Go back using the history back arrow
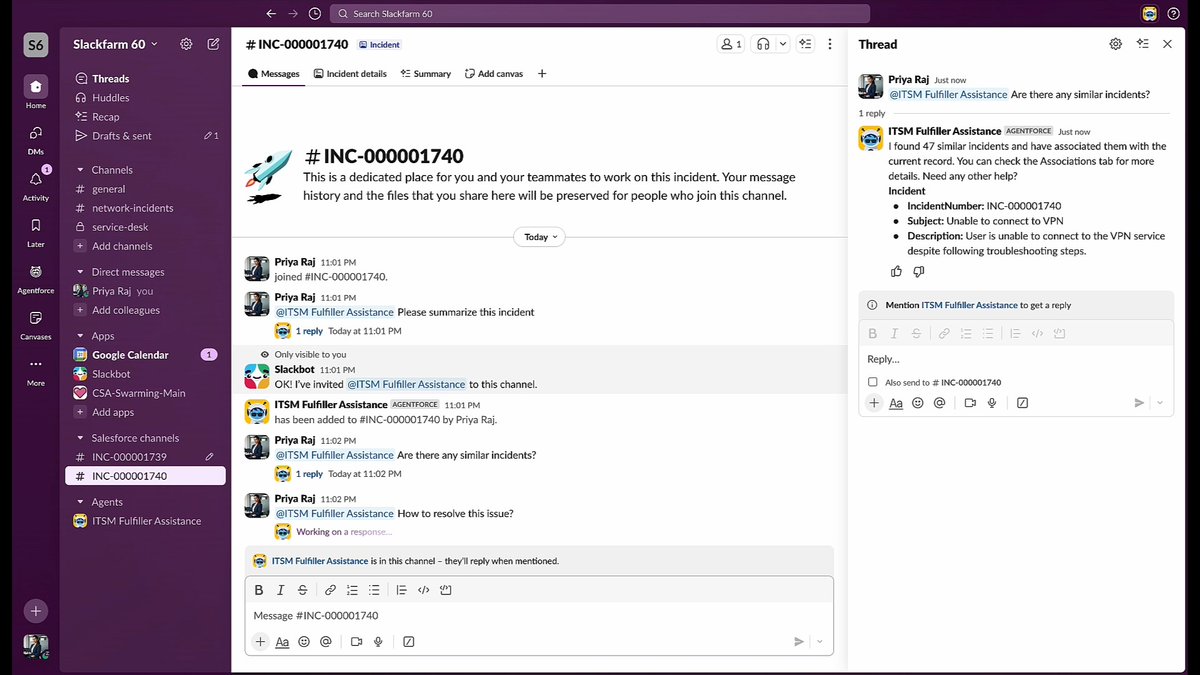 [x=271, y=14]
